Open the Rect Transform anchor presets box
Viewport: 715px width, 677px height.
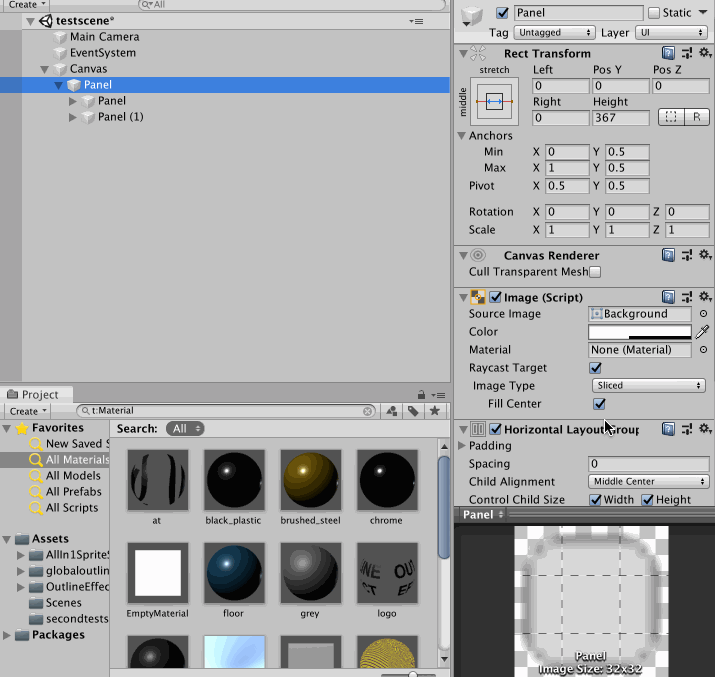click(x=494, y=101)
